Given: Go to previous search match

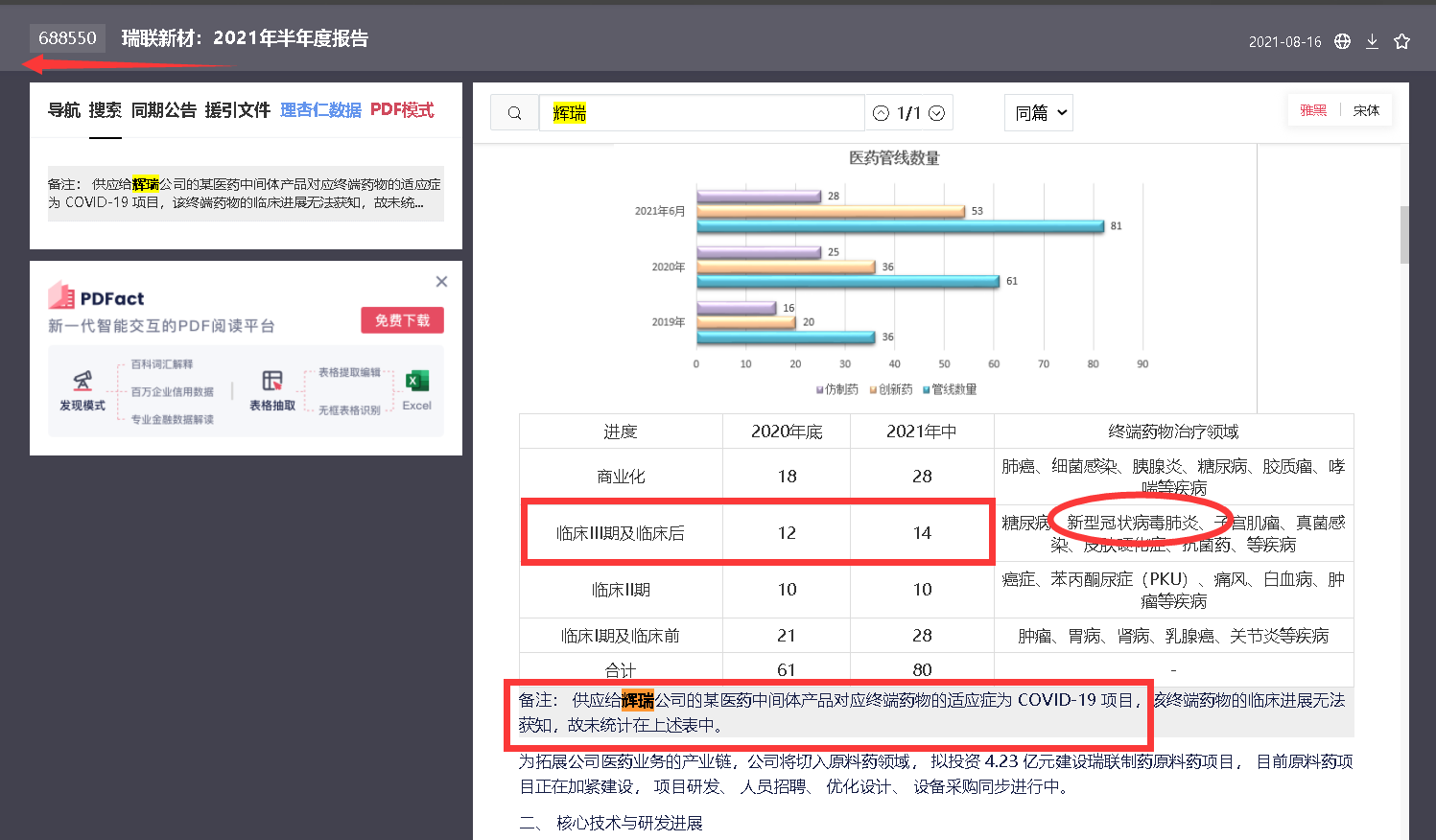Looking at the screenshot, I should pos(881,113).
